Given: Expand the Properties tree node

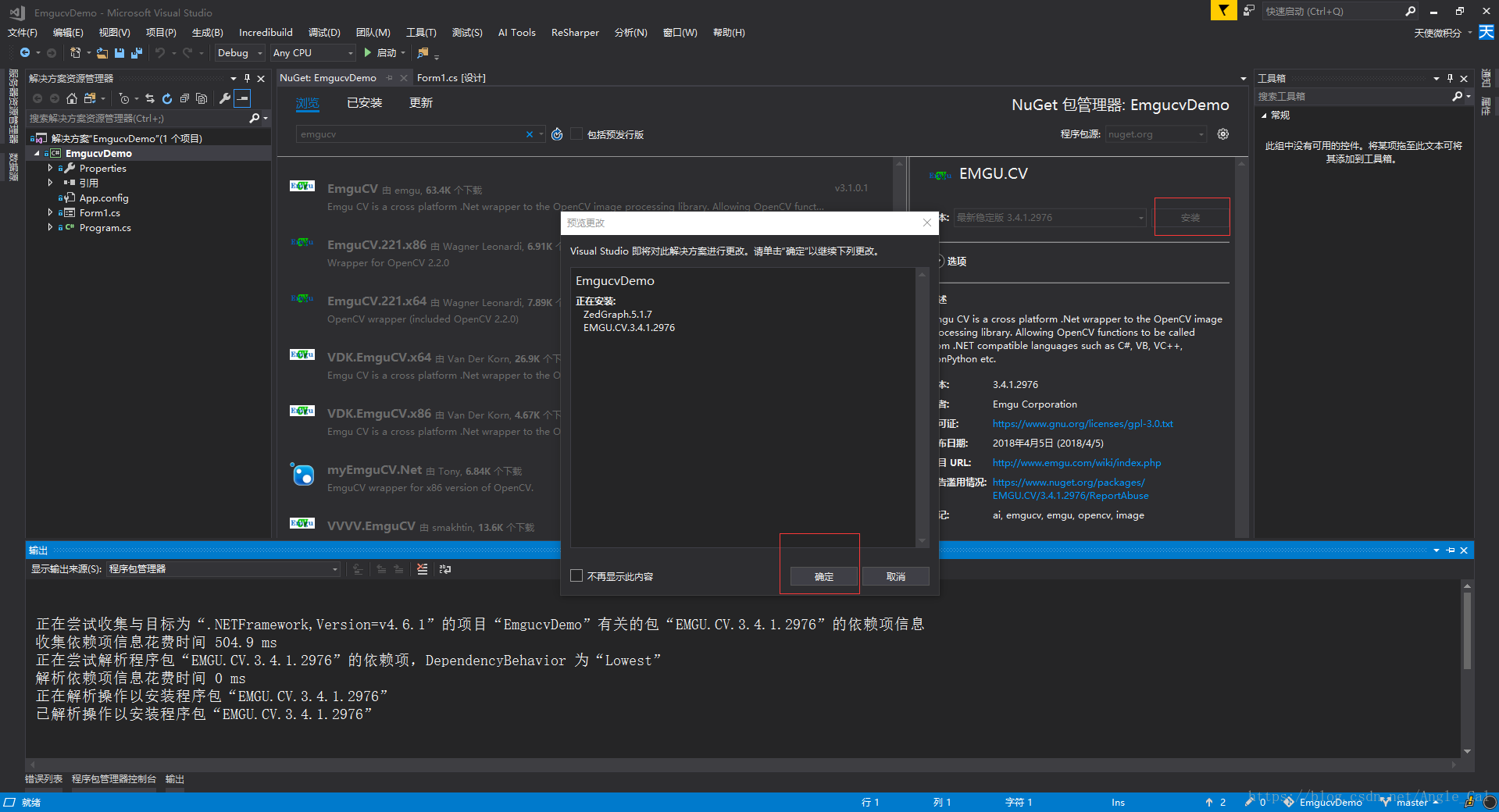Looking at the screenshot, I should coord(51,168).
